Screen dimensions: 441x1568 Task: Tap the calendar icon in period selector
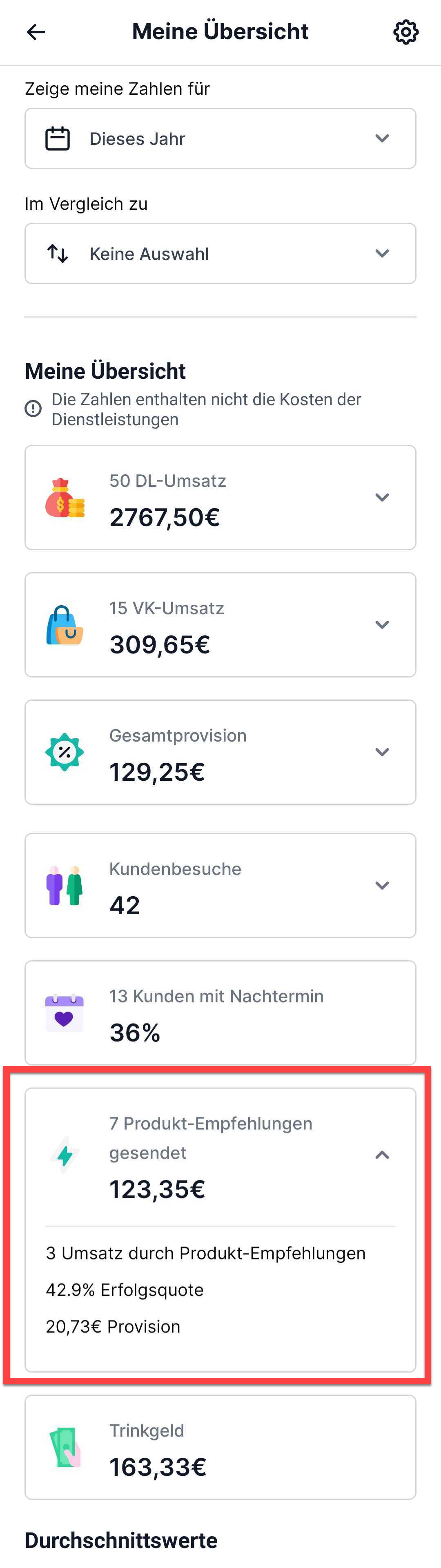click(58, 138)
